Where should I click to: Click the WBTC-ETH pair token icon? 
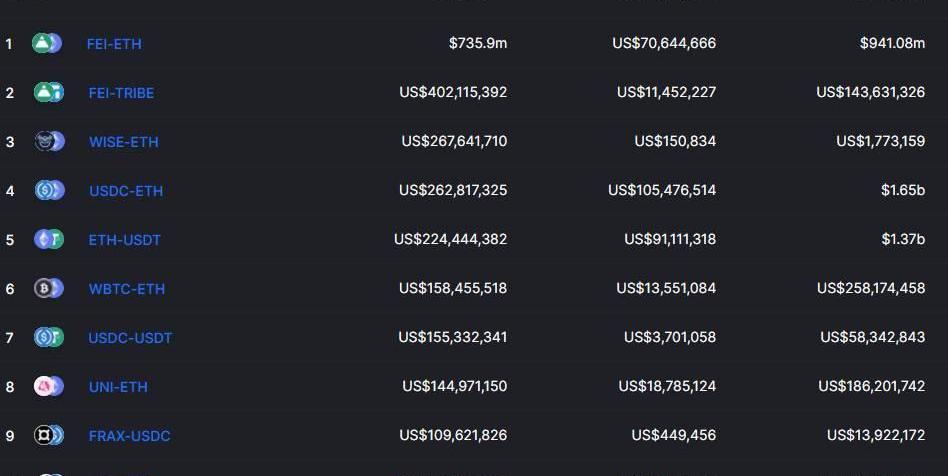[49, 288]
